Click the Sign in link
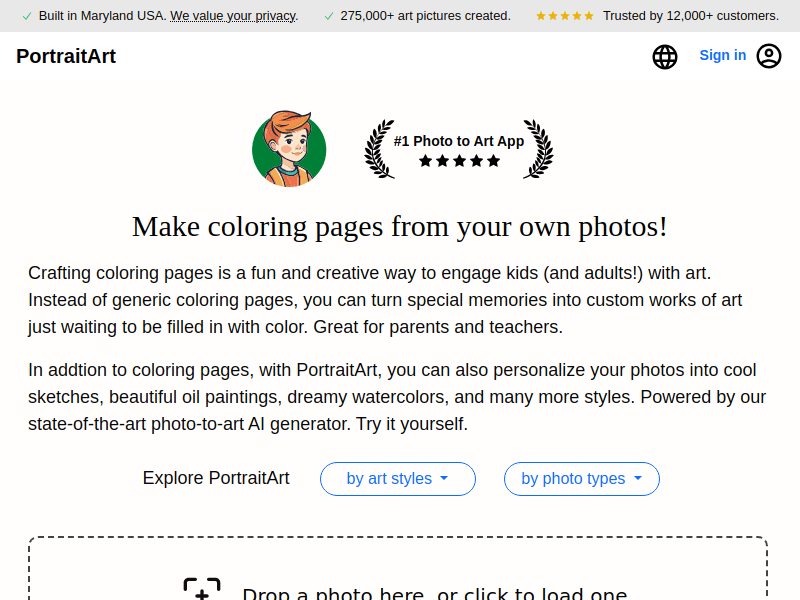 pyautogui.click(x=722, y=55)
